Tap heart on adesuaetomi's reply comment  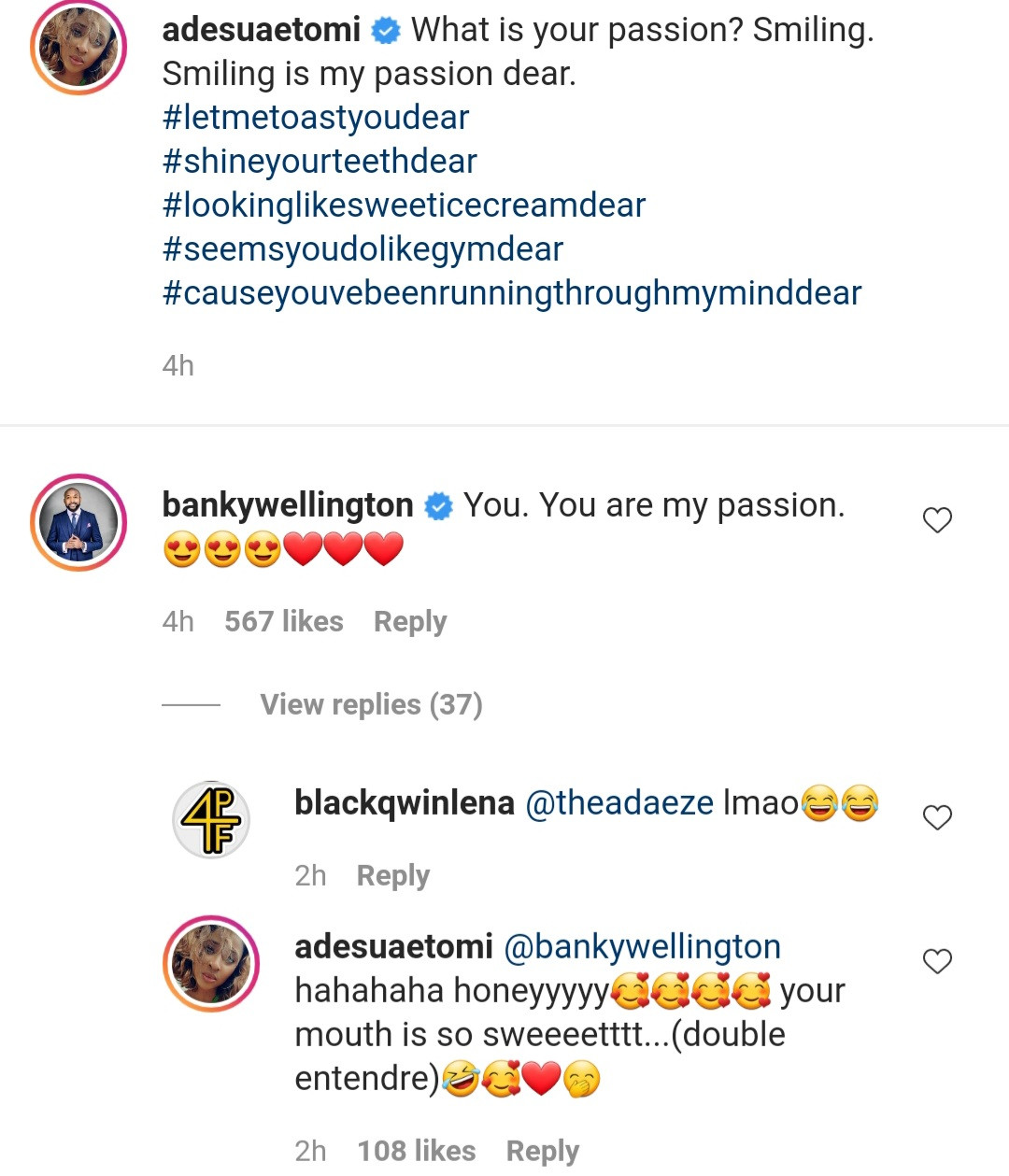click(x=937, y=961)
